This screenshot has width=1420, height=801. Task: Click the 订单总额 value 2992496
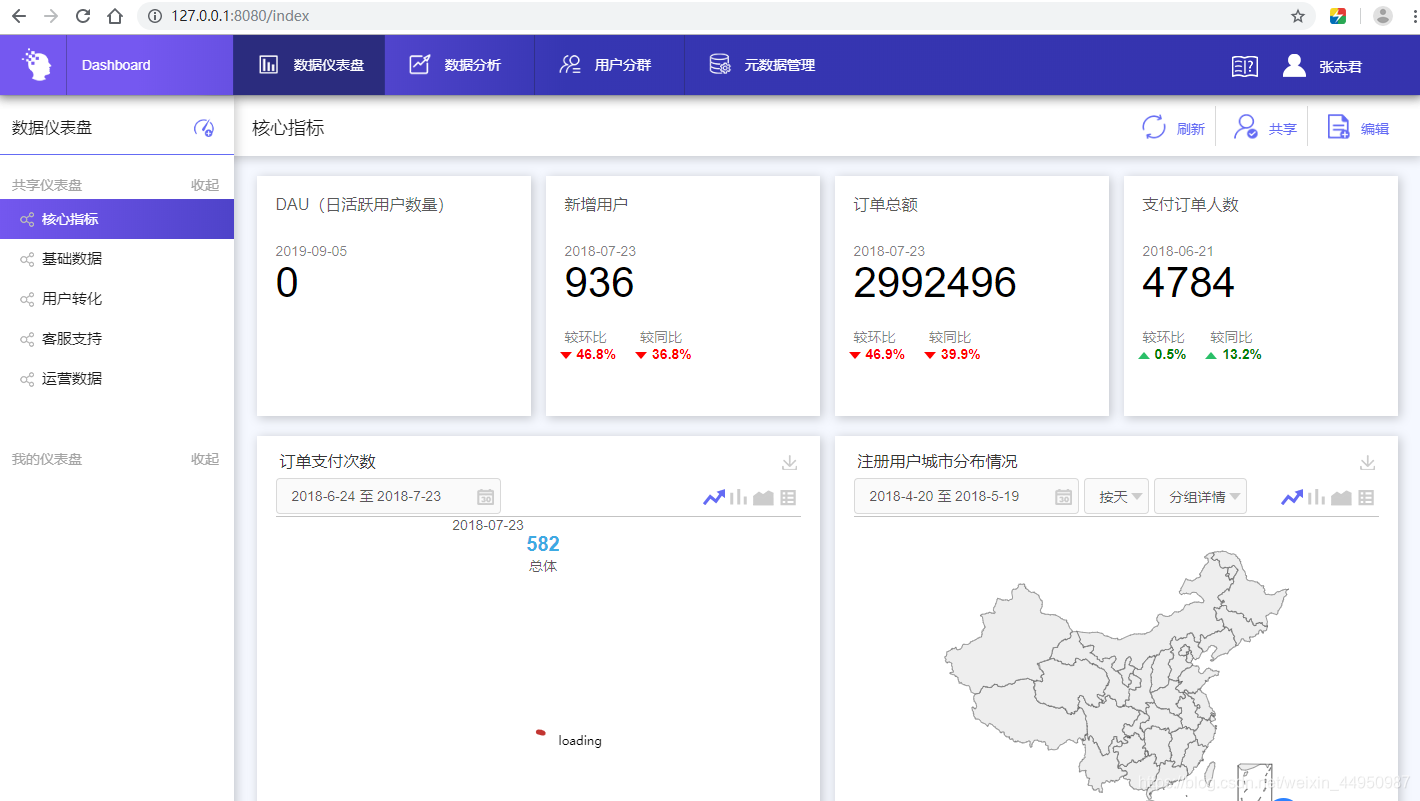(935, 283)
